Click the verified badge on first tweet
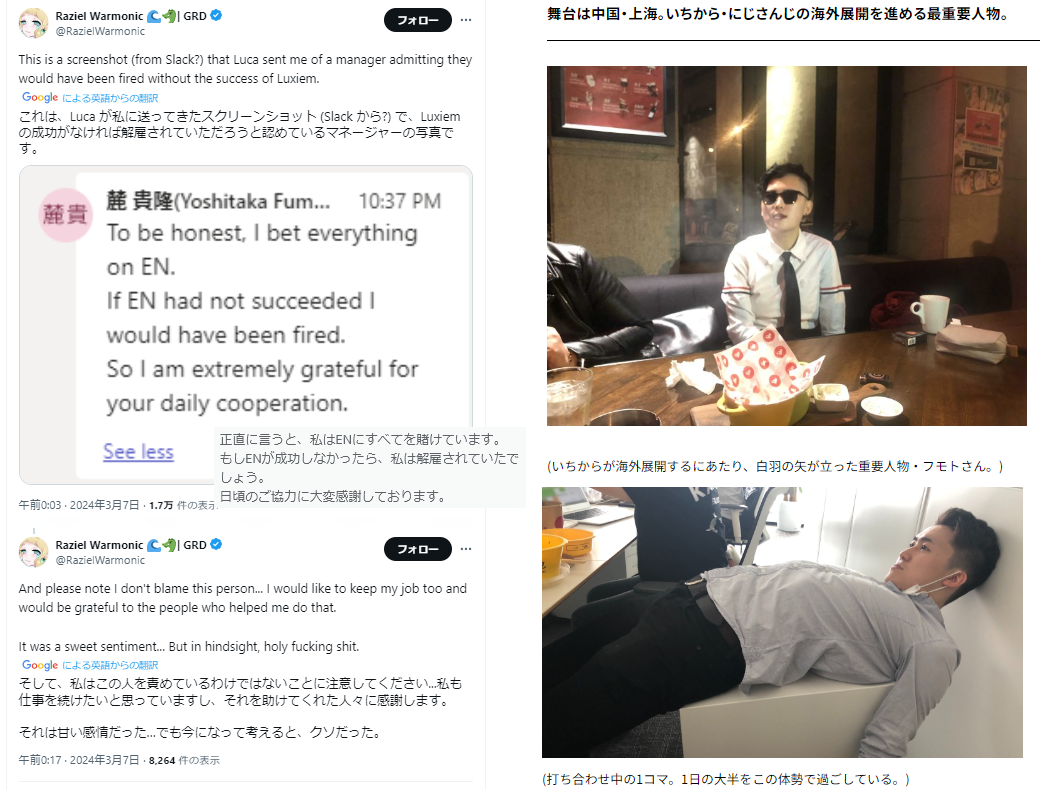 (x=216, y=15)
